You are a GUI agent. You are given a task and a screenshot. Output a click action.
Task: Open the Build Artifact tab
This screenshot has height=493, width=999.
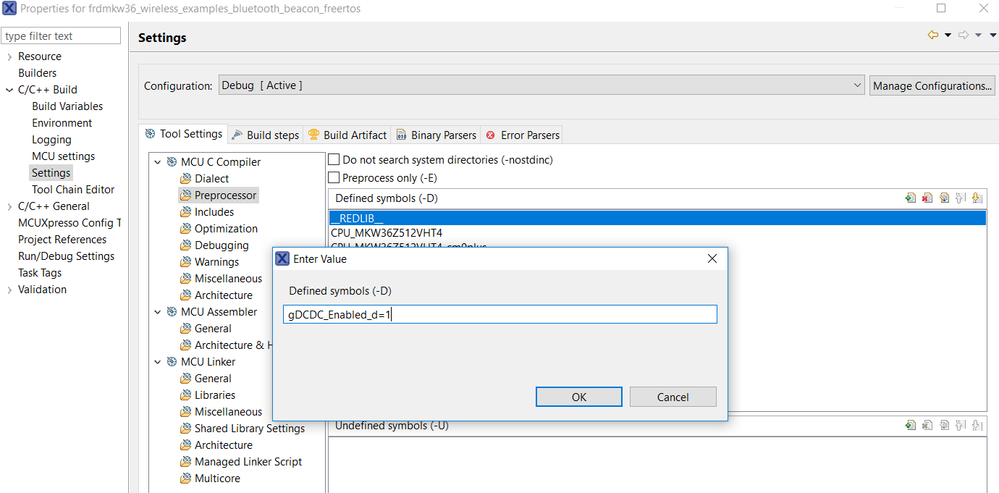coord(347,135)
